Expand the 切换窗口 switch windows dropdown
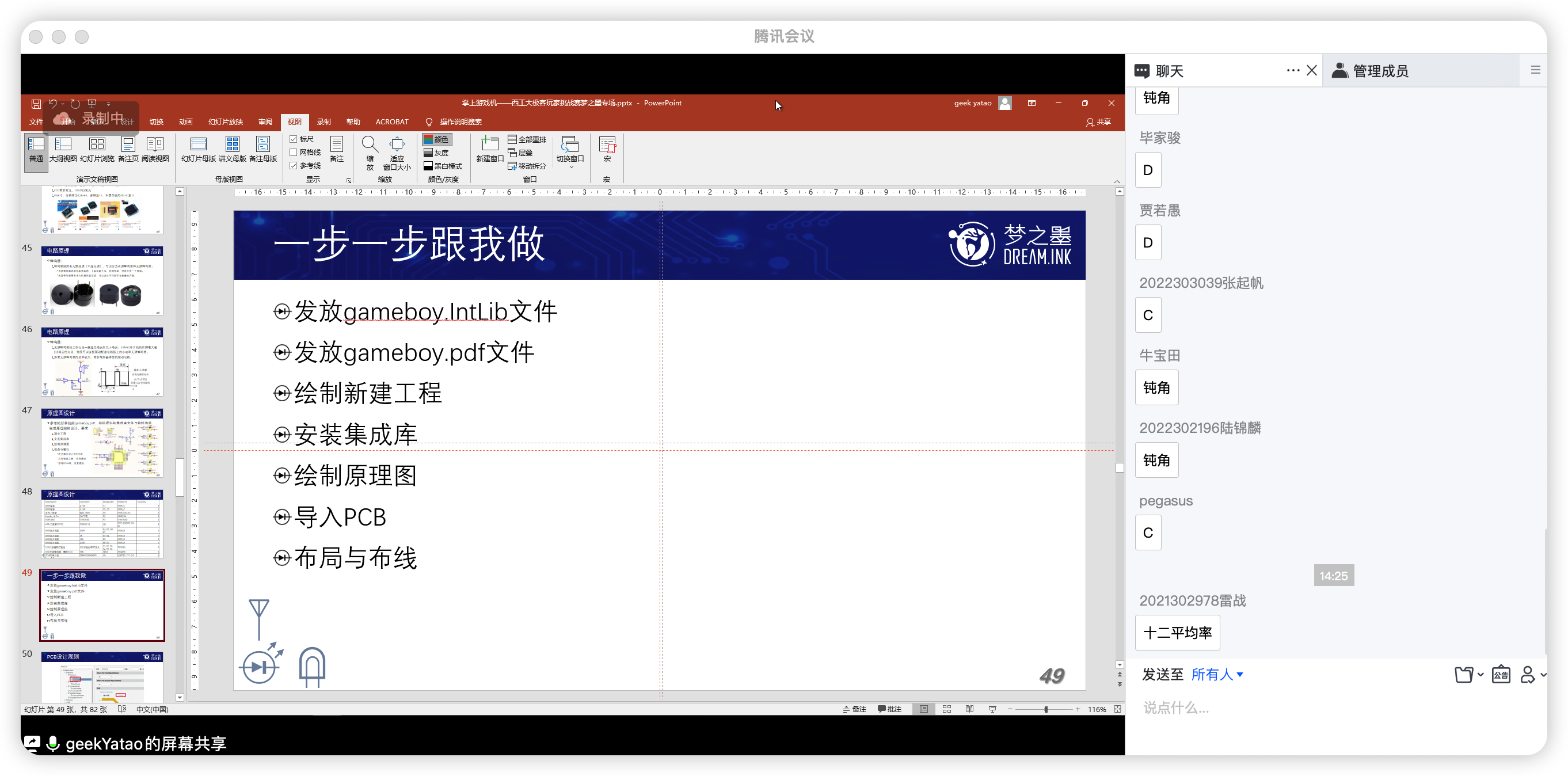Viewport: 1568px width, 776px height. coord(570,152)
